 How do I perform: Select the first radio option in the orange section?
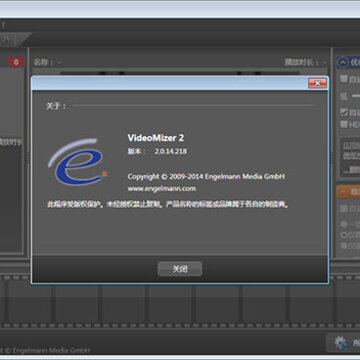coord(343,224)
